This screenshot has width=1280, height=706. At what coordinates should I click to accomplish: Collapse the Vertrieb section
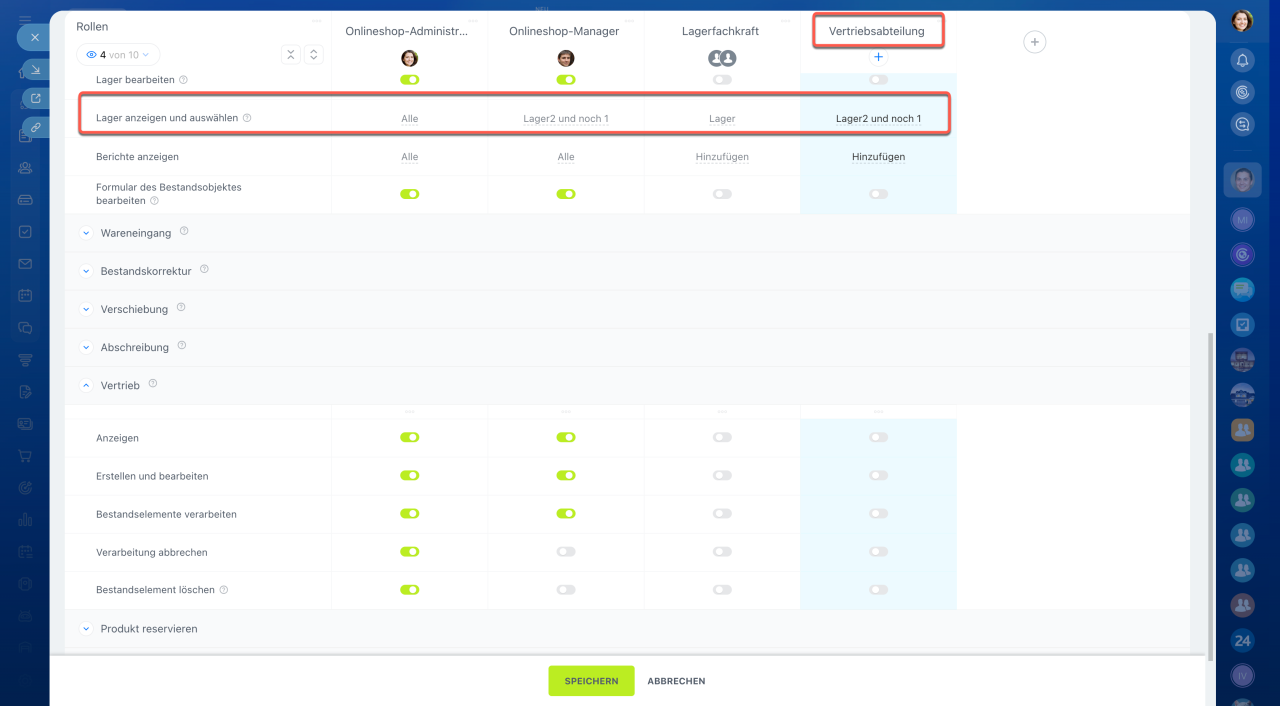click(x=86, y=385)
